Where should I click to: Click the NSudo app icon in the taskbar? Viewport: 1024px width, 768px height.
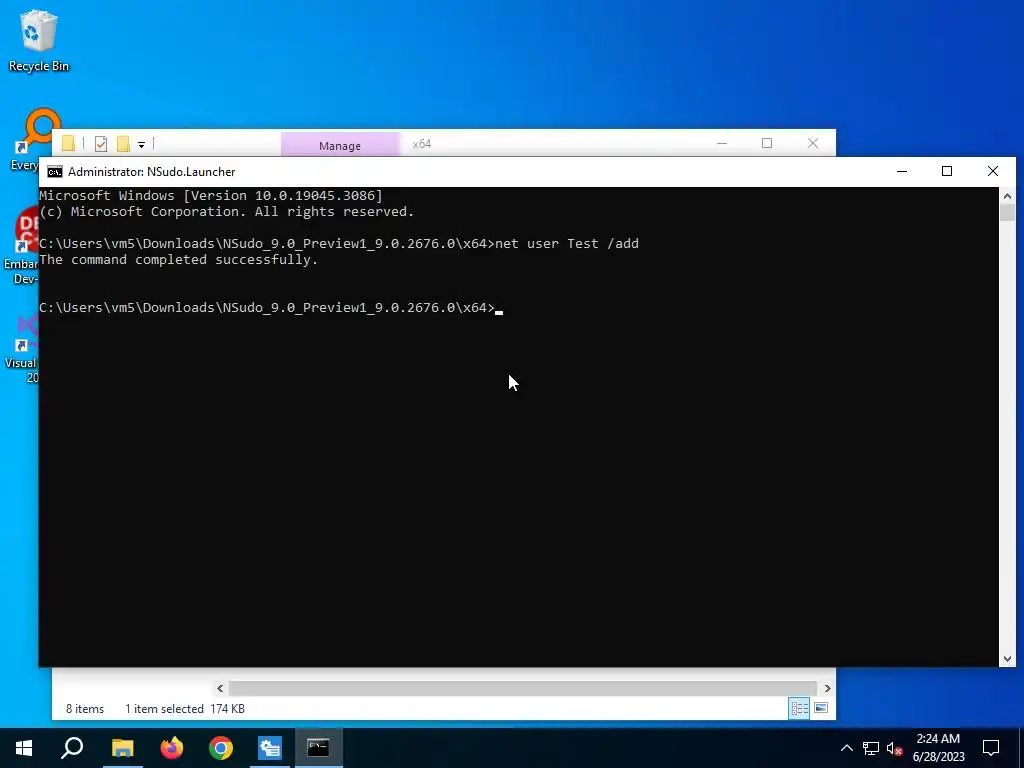coord(270,748)
